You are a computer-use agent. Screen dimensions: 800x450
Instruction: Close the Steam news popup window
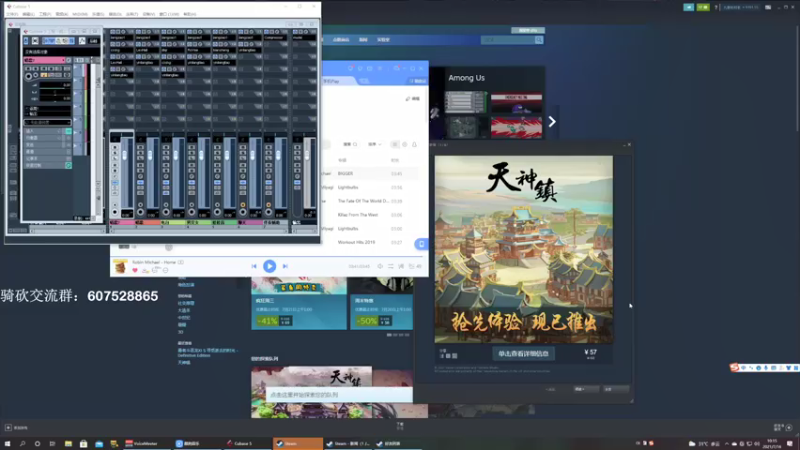click(629, 145)
